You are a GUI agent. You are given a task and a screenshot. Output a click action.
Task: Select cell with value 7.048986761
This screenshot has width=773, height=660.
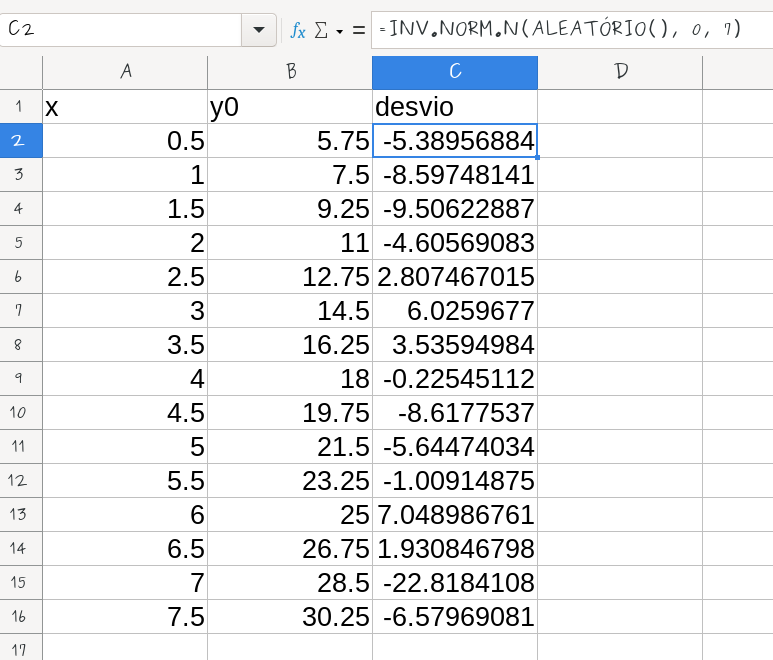[x=454, y=515]
